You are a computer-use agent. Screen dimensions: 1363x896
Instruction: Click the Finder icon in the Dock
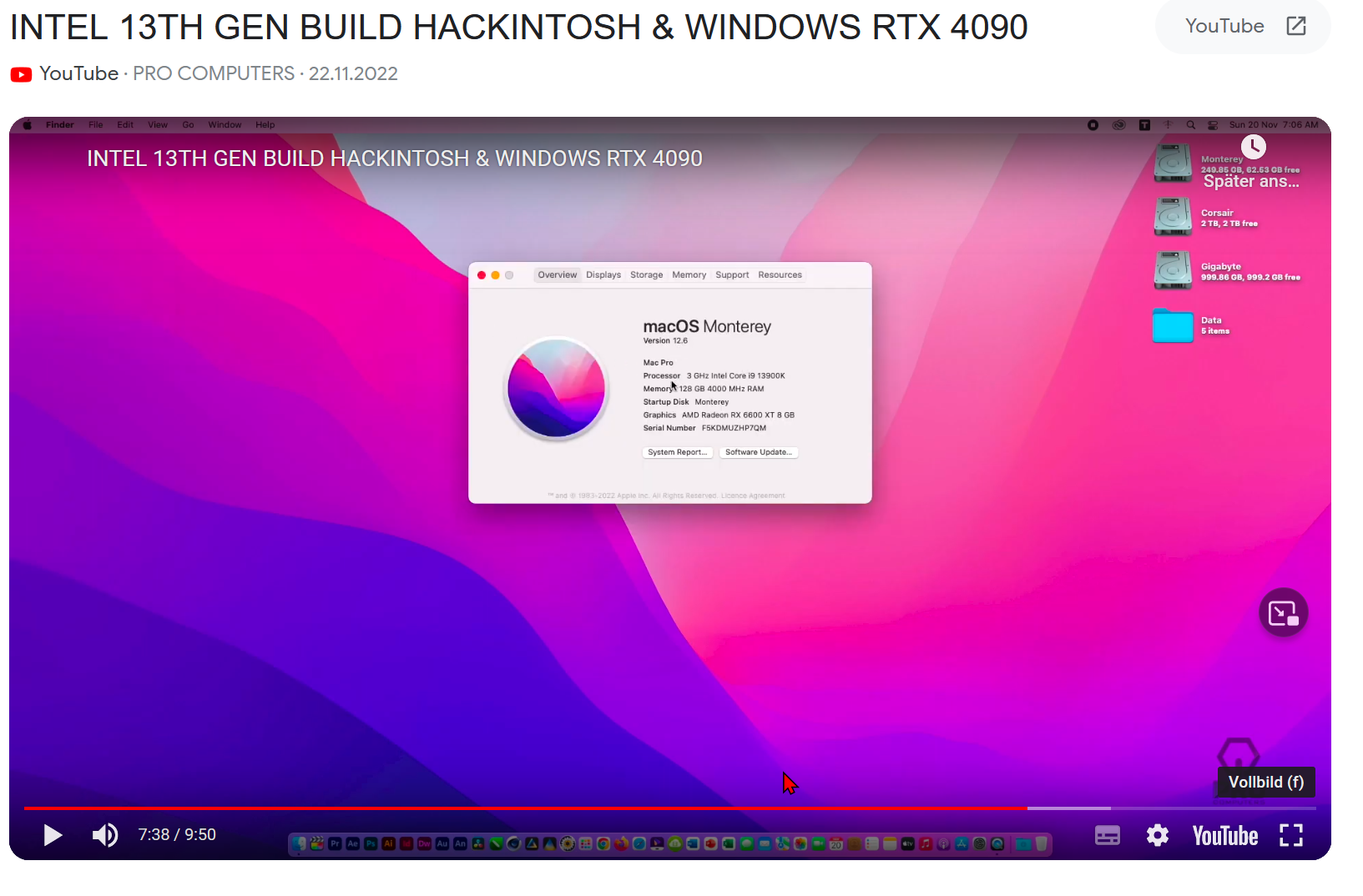click(x=300, y=844)
